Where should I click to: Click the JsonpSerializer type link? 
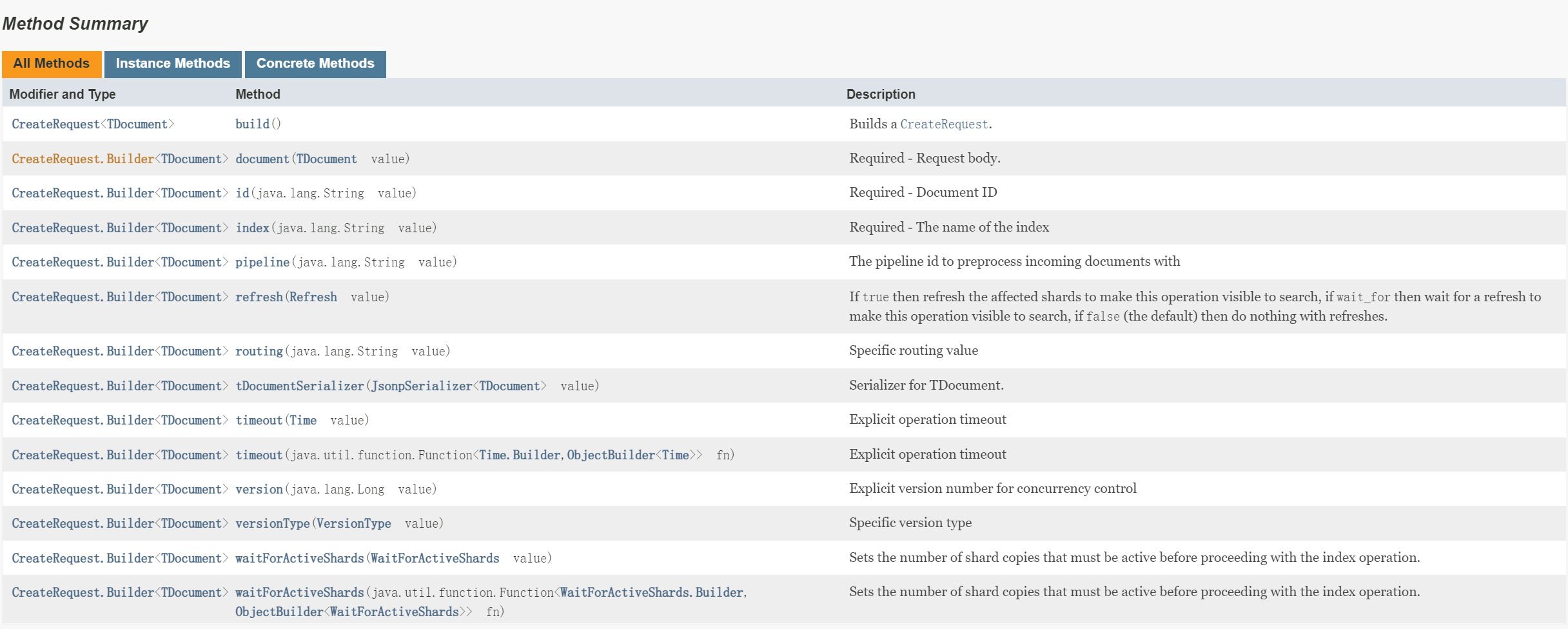(x=422, y=386)
